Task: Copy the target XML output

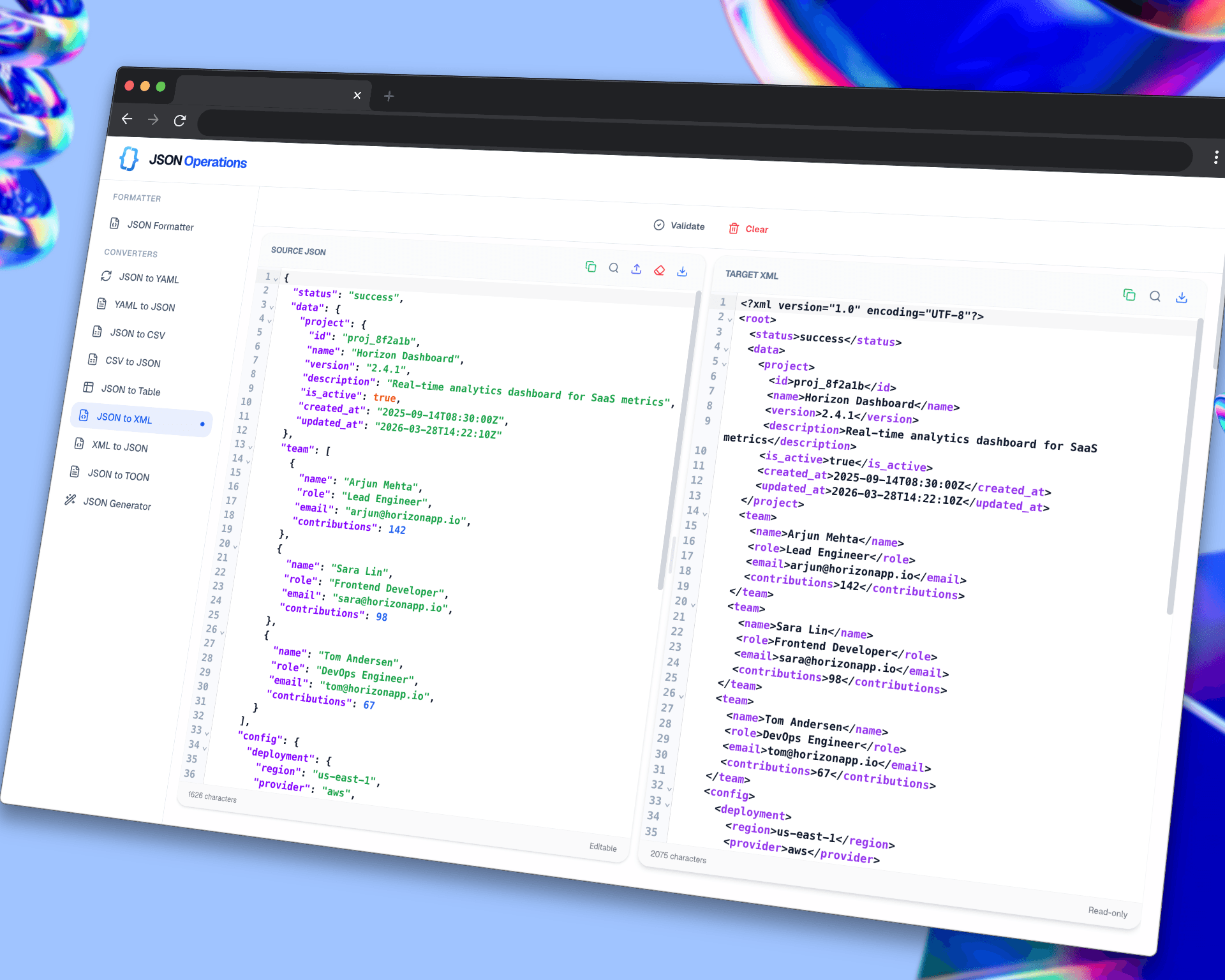Action: pyautogui.click(x=1129, y=295)
